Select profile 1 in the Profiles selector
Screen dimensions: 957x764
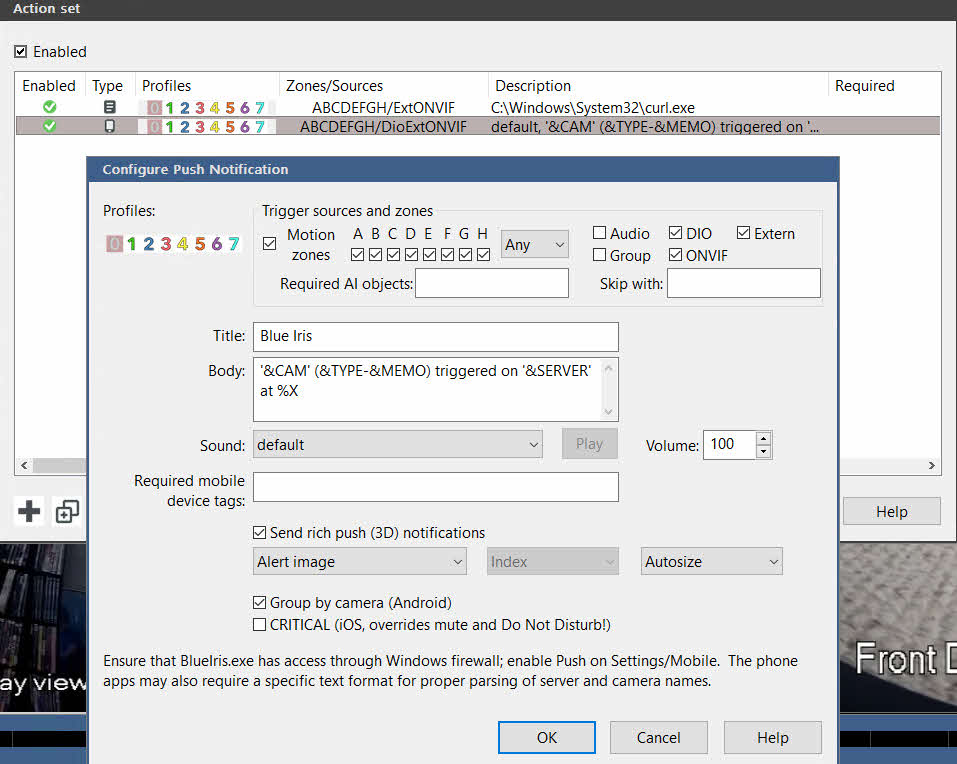tap(131, 244)
